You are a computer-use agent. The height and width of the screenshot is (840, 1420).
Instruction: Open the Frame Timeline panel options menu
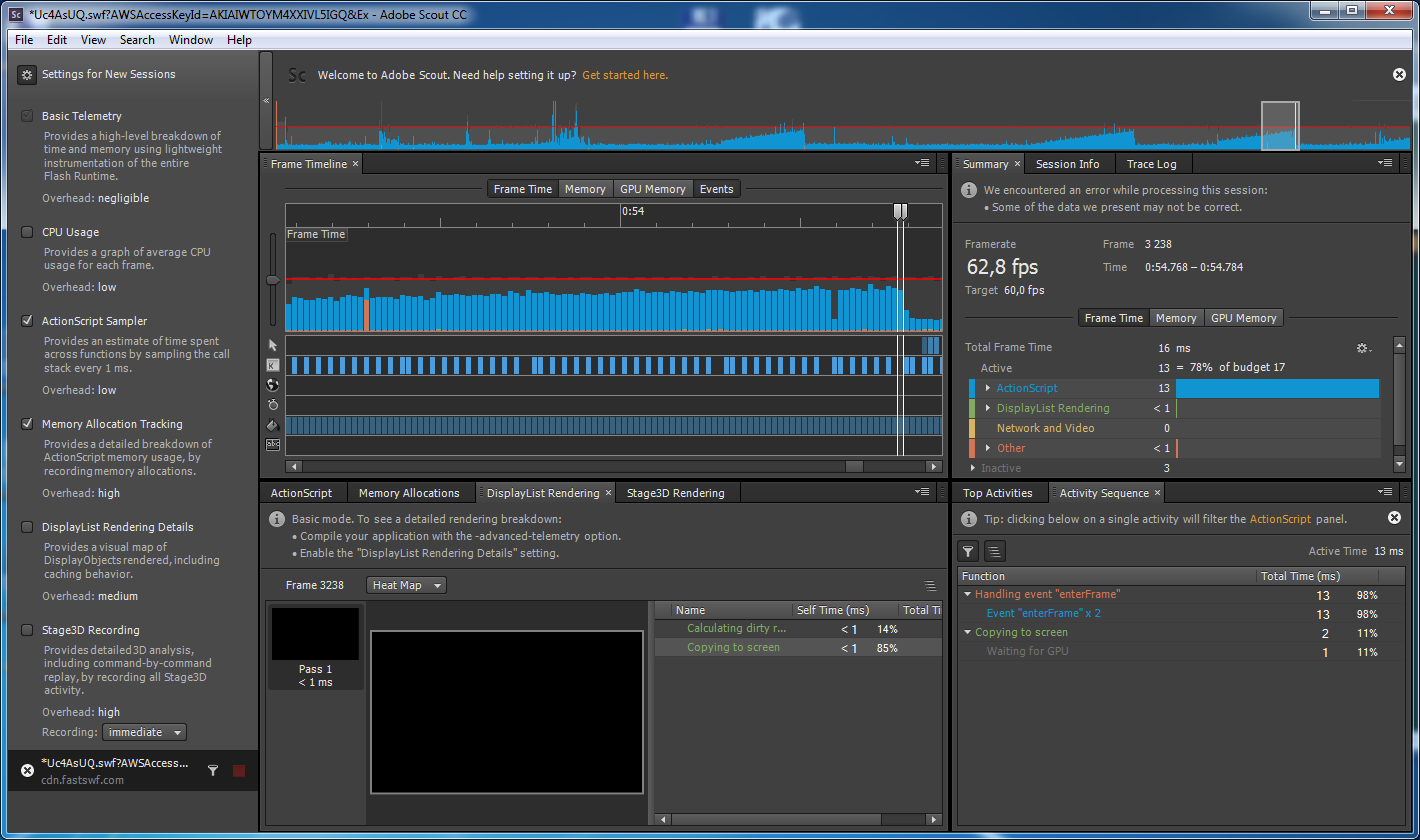click(x=922, y=163)
